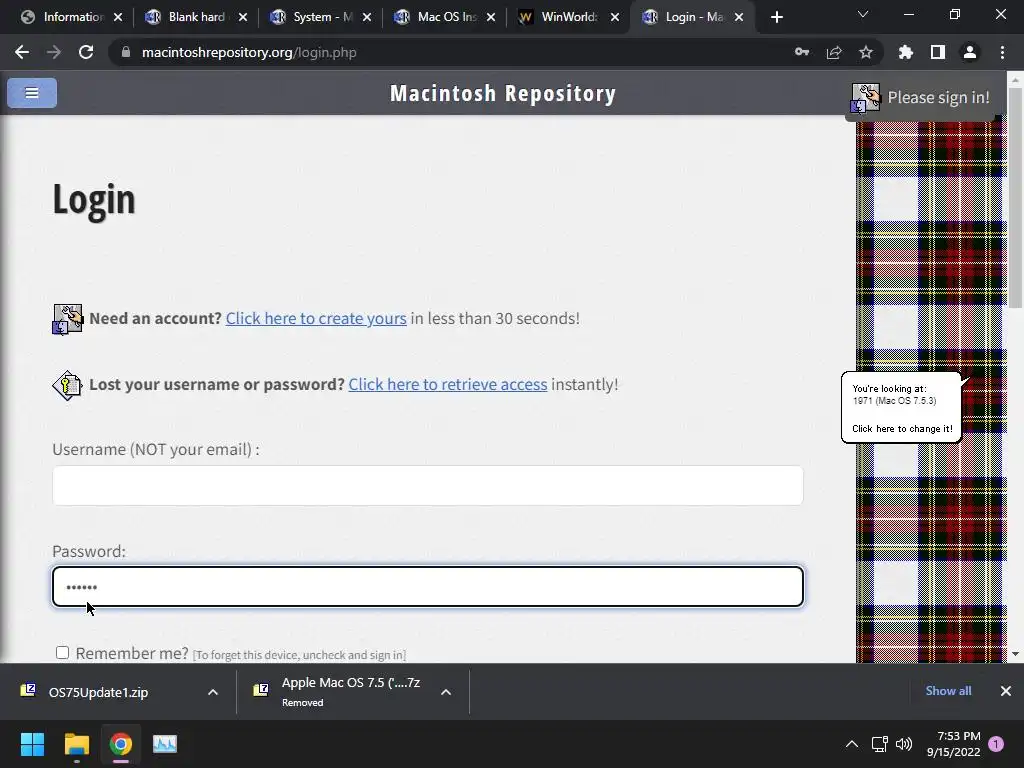The height and width of the screenshot is (768, 1024).
Task: Click Apple Mac OS 7.5 download icon
Action: (x=261, y=691)
